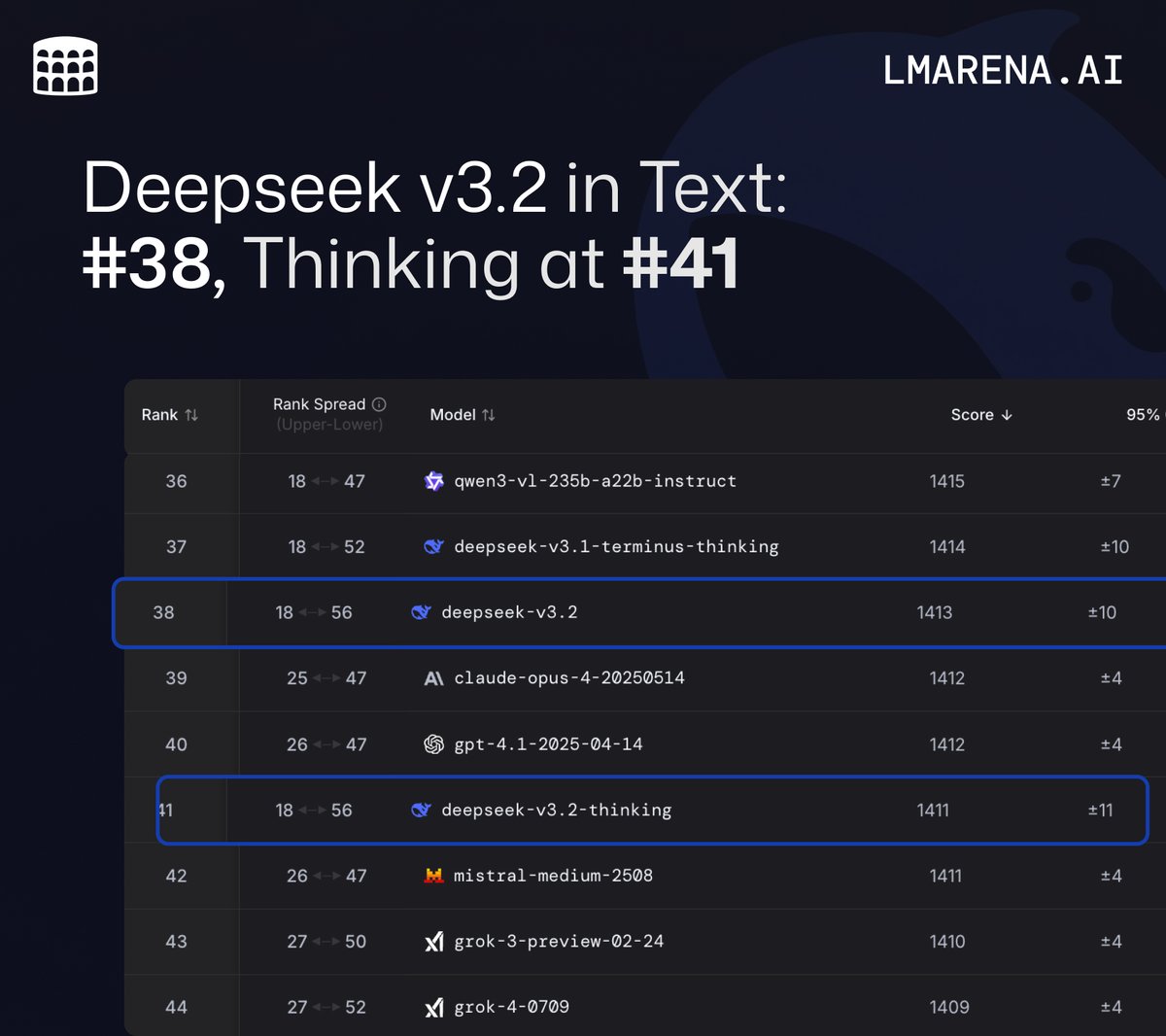Select score 1409 for grok-4-0709

click(949, 1008)
